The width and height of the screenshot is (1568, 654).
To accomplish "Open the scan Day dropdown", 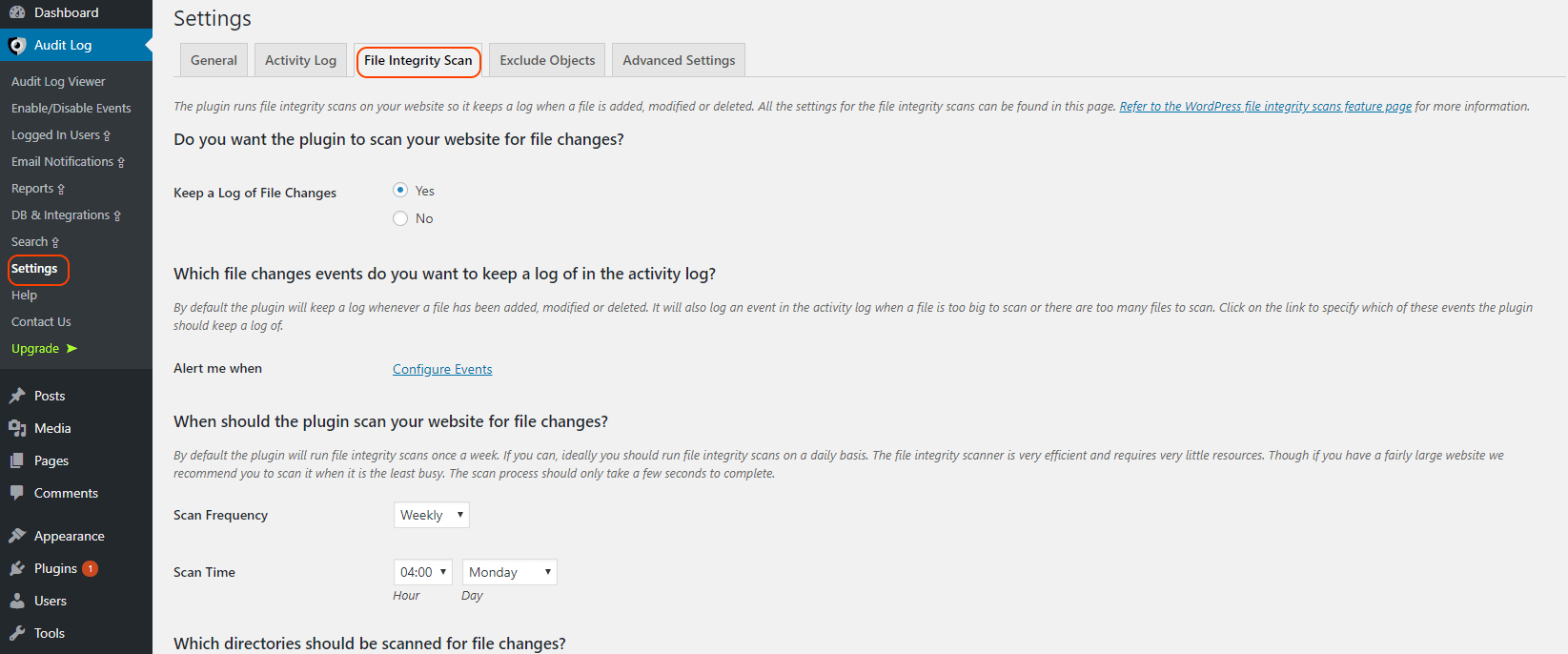I will point(509,572).
